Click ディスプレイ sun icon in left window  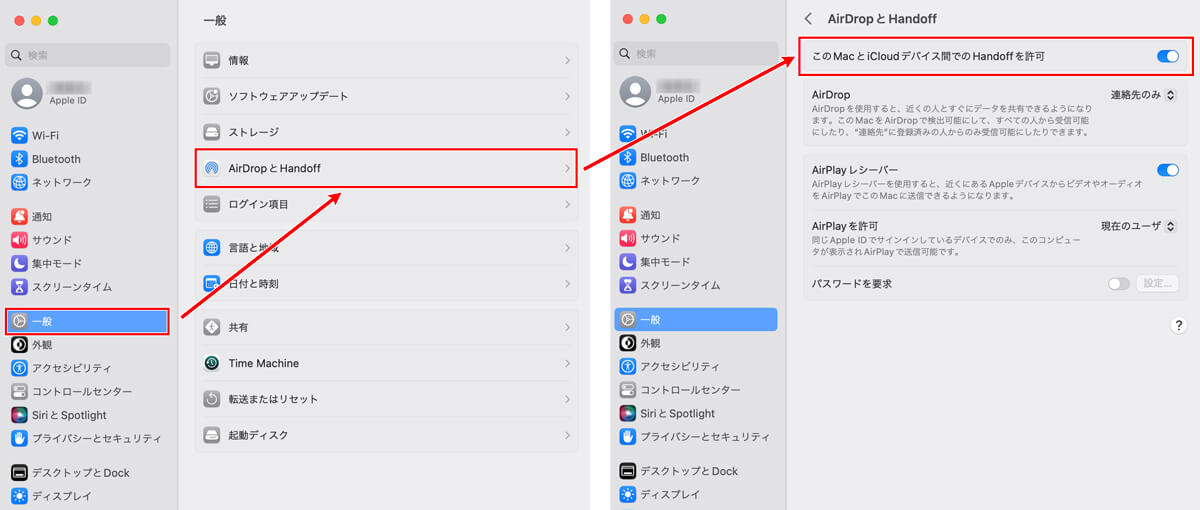[x=19, y=496]
